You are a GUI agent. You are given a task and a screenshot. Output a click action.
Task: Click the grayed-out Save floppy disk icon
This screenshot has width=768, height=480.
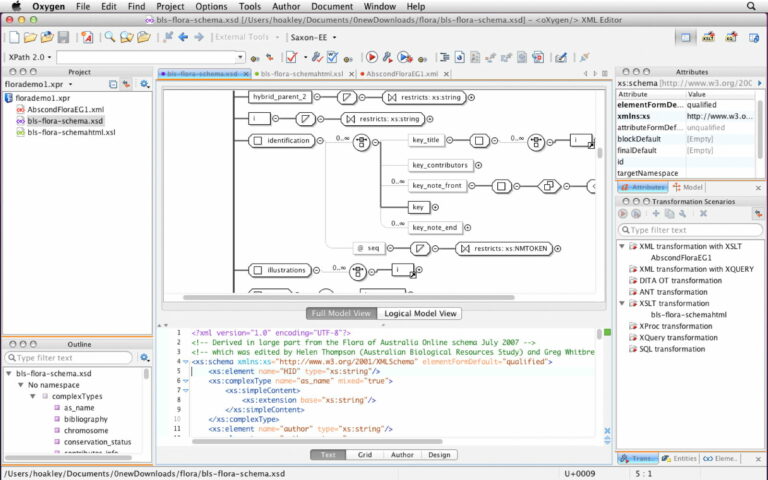[63, 37]
